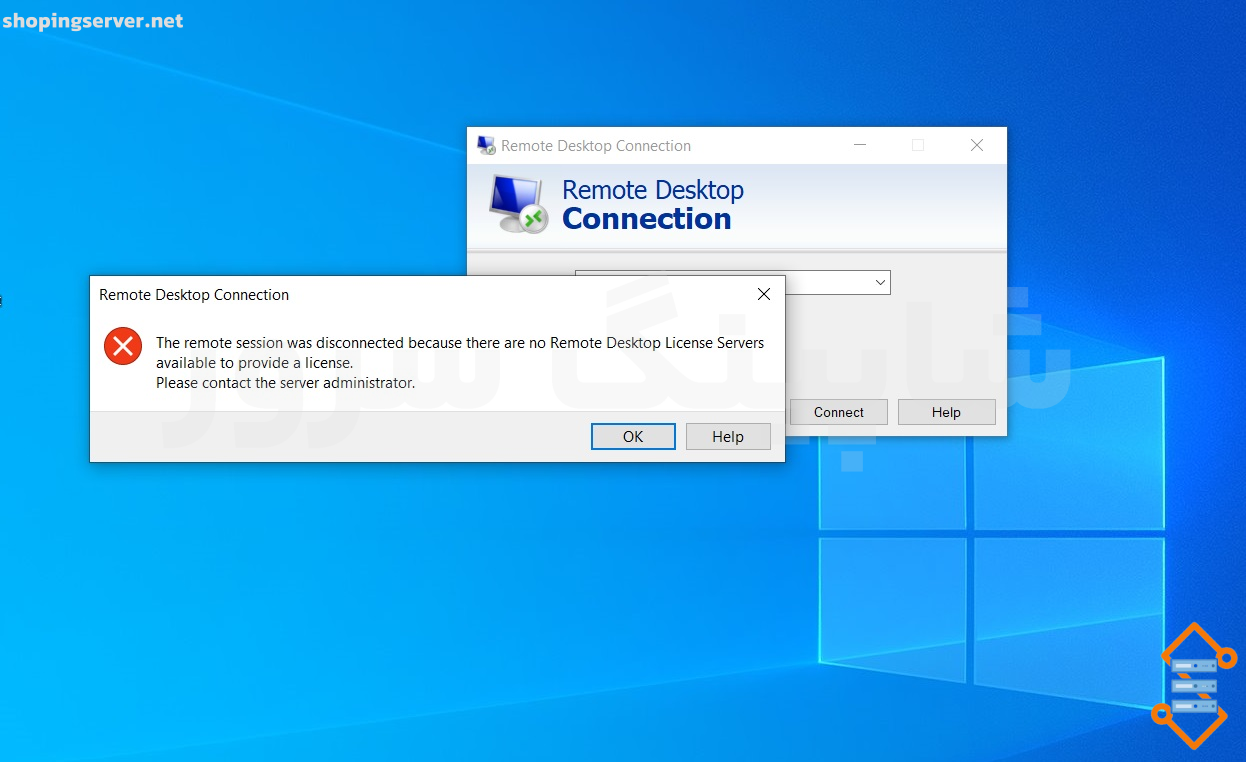This screenshot has height=762, width=1246.
Task: Click the main window title bar text
Action: click(596, 146)
